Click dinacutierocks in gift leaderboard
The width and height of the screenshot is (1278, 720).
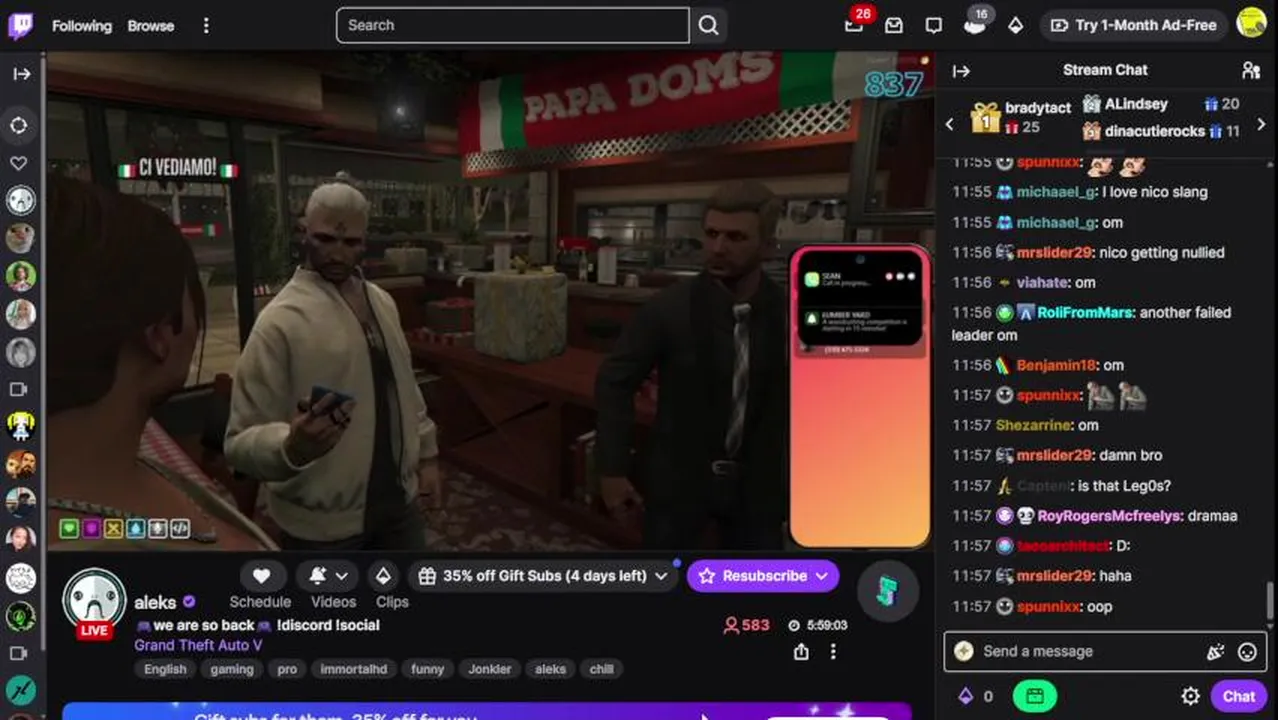[1155, 131]
